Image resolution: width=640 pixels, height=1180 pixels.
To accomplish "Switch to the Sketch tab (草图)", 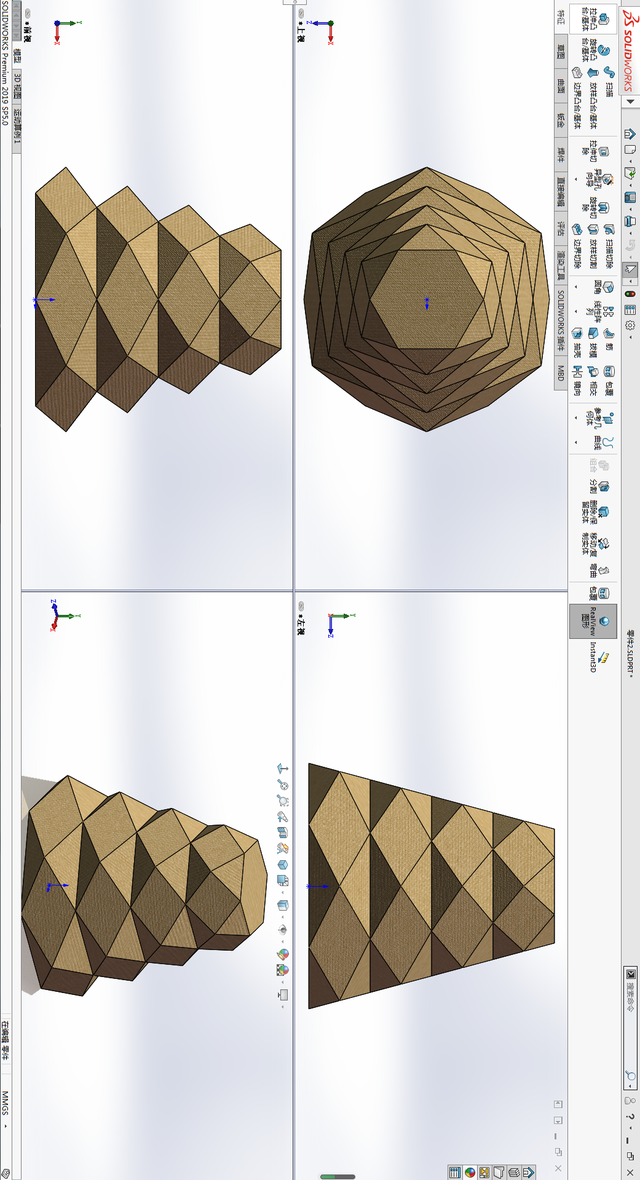I will point(561,52).
